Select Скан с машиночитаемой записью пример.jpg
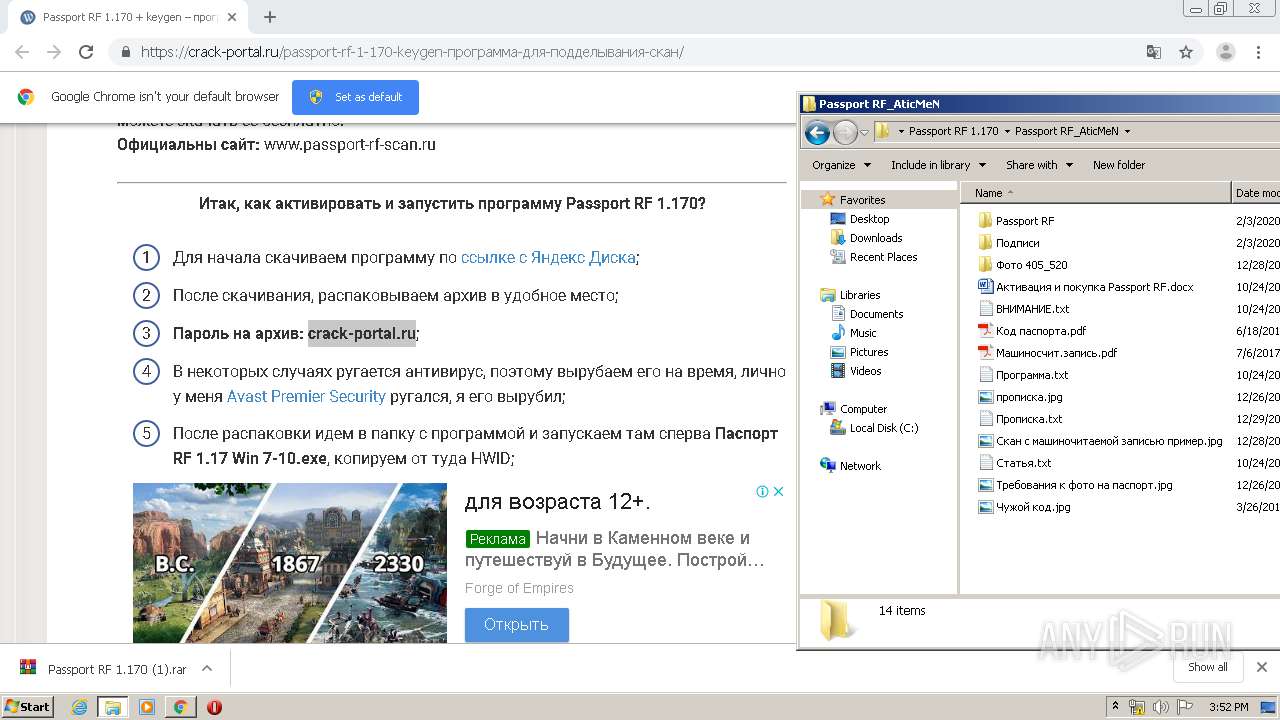This screenshot has width=1280, height=720. [x=1109, y=441]
